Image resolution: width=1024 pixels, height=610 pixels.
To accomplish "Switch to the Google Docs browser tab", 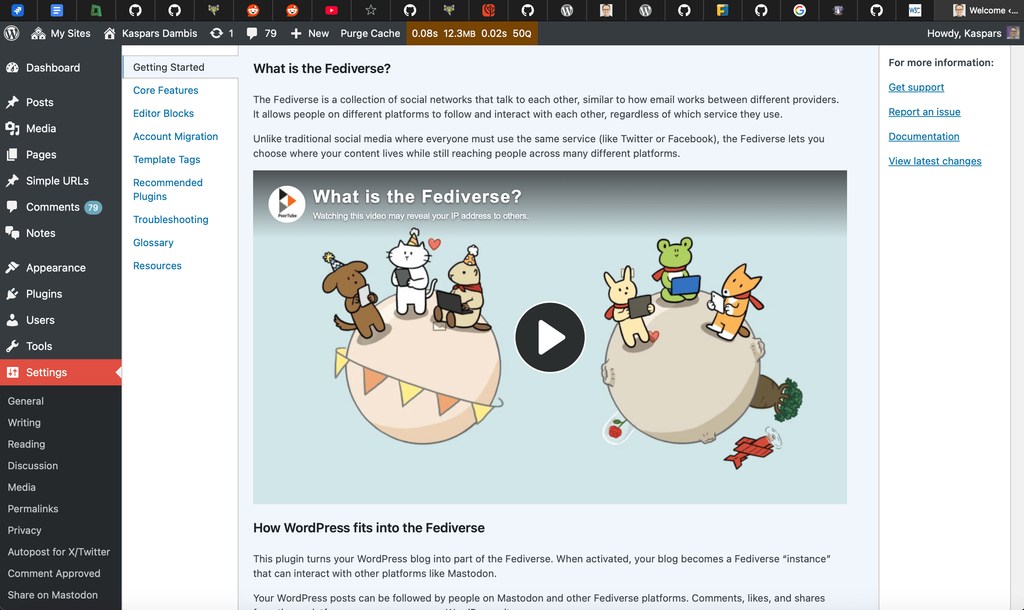I will click(57, 10).
